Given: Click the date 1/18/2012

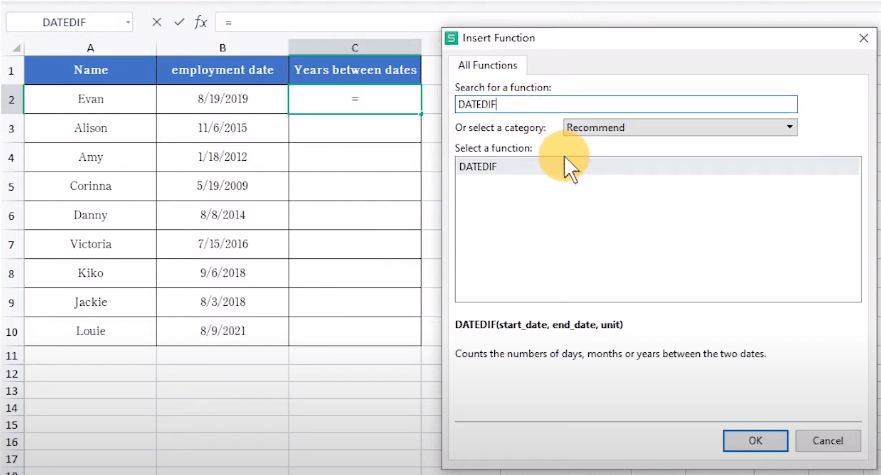Looking at the screenshot, I should [222, 157].
